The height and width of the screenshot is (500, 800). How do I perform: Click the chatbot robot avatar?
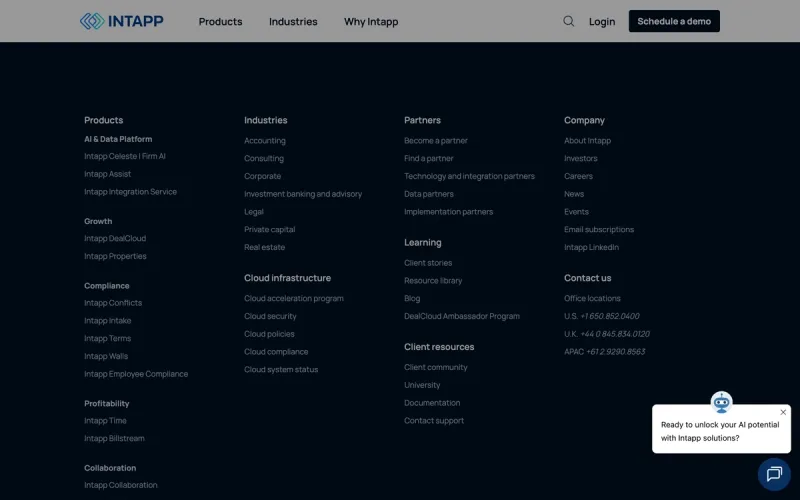[721, 403]
